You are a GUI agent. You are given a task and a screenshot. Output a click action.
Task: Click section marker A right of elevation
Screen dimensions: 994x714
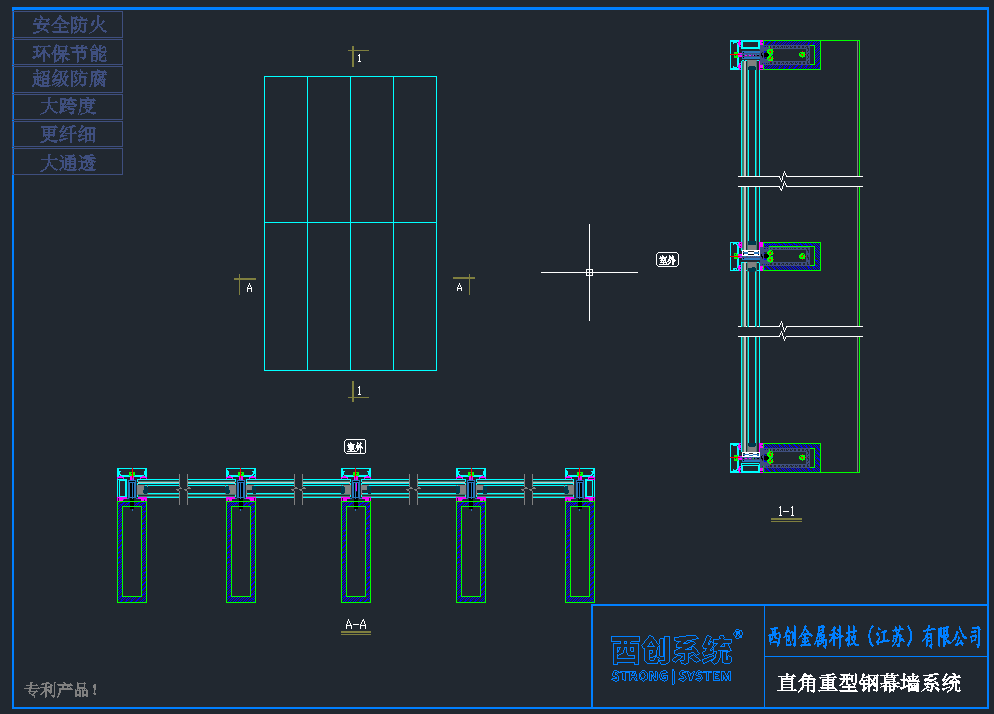463,285
